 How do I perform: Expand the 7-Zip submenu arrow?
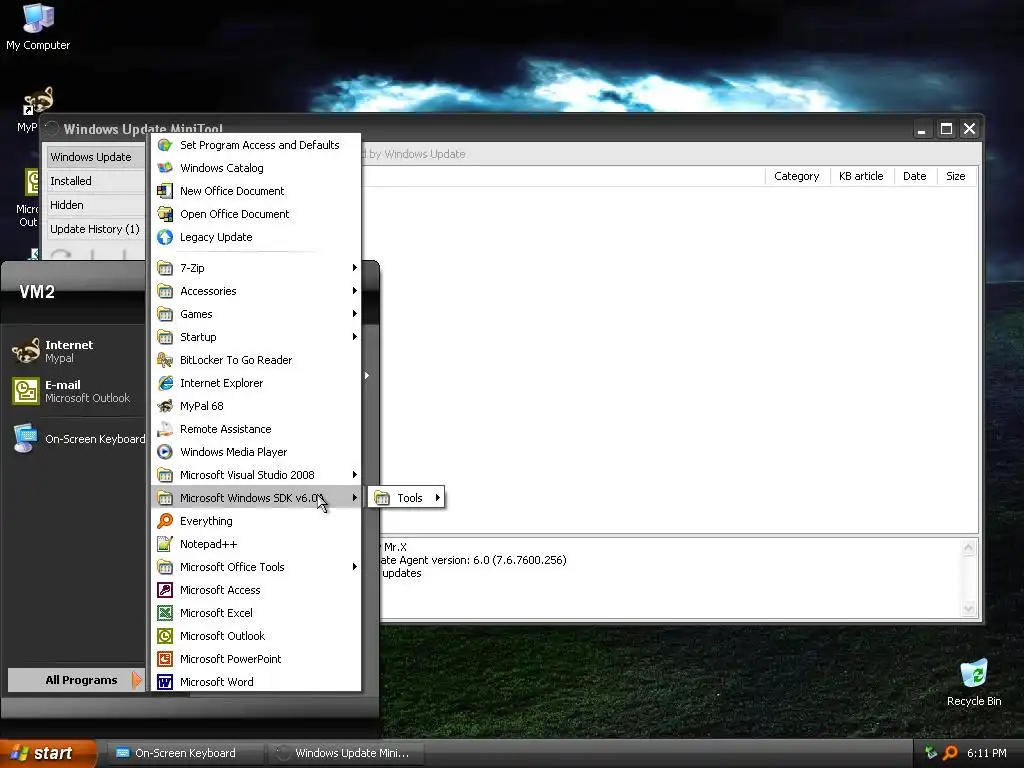[x=355, y=268]
